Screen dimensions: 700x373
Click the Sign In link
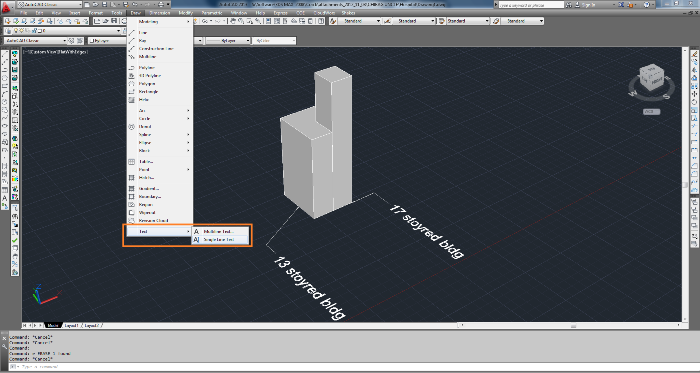tap(588, 4)
